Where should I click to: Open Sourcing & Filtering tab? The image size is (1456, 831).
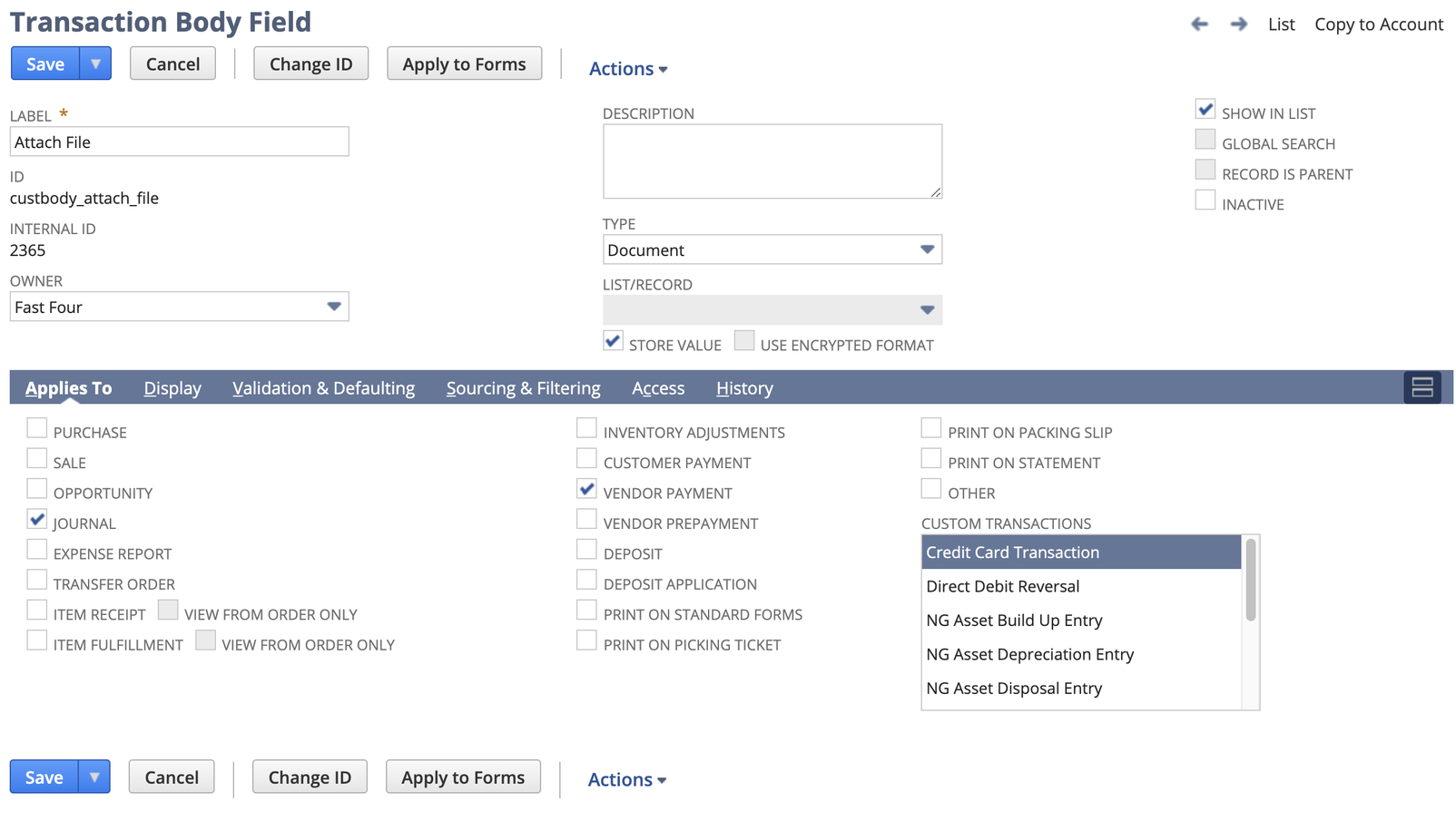tap(524, 388)
